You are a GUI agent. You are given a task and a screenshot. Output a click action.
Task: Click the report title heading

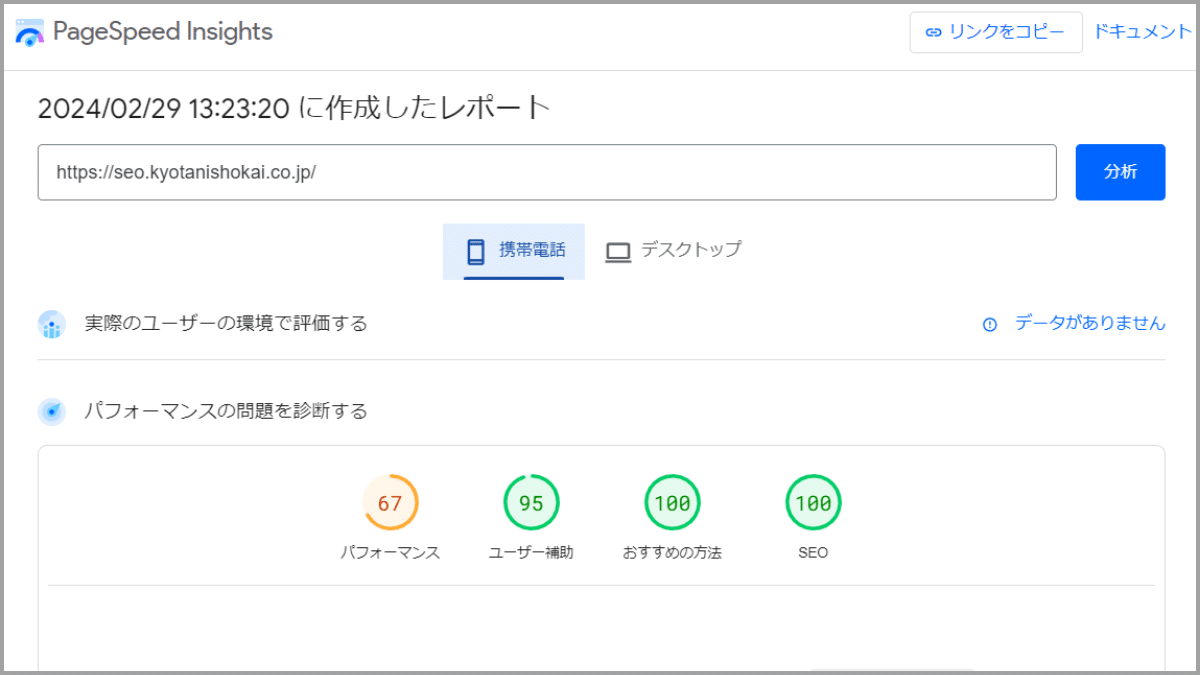(293, 107)
